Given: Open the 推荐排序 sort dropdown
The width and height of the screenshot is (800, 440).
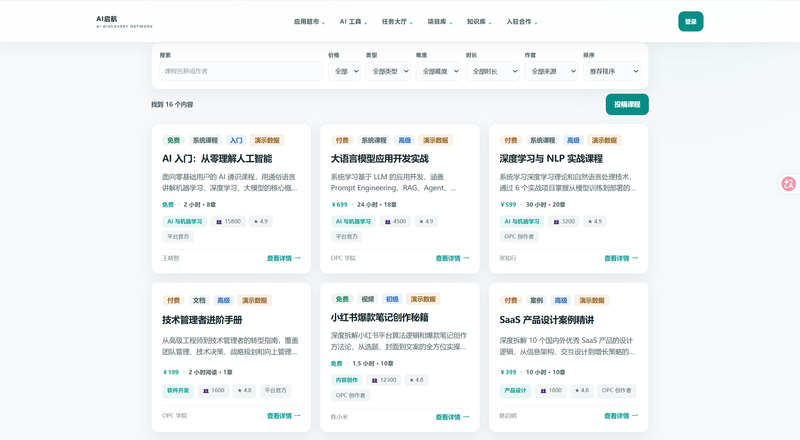Looking at the screenshot, I should pyautogui.click(x=612, y=71).
